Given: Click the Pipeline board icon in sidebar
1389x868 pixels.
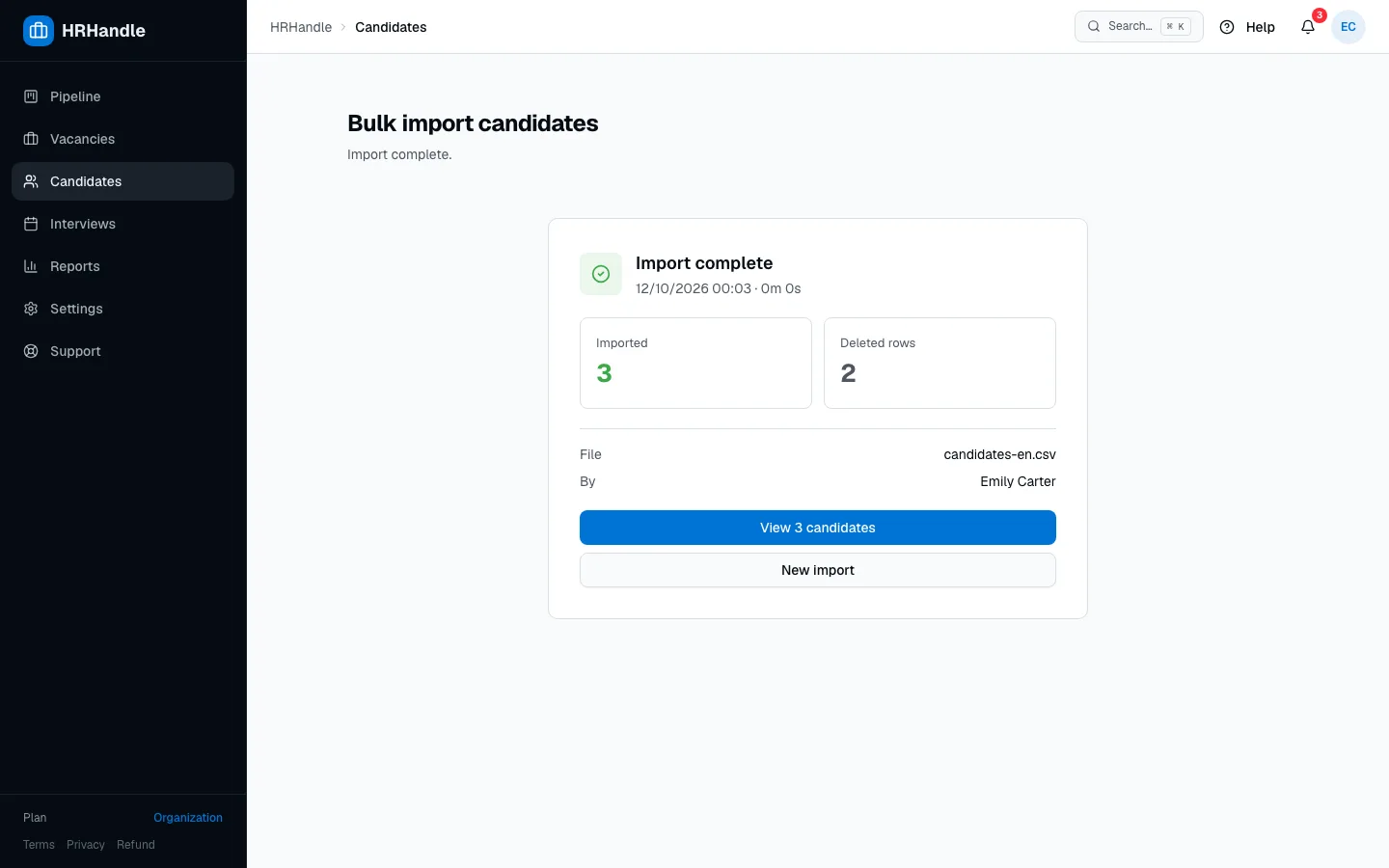Looking at the screenshot, I should [31, 96].
